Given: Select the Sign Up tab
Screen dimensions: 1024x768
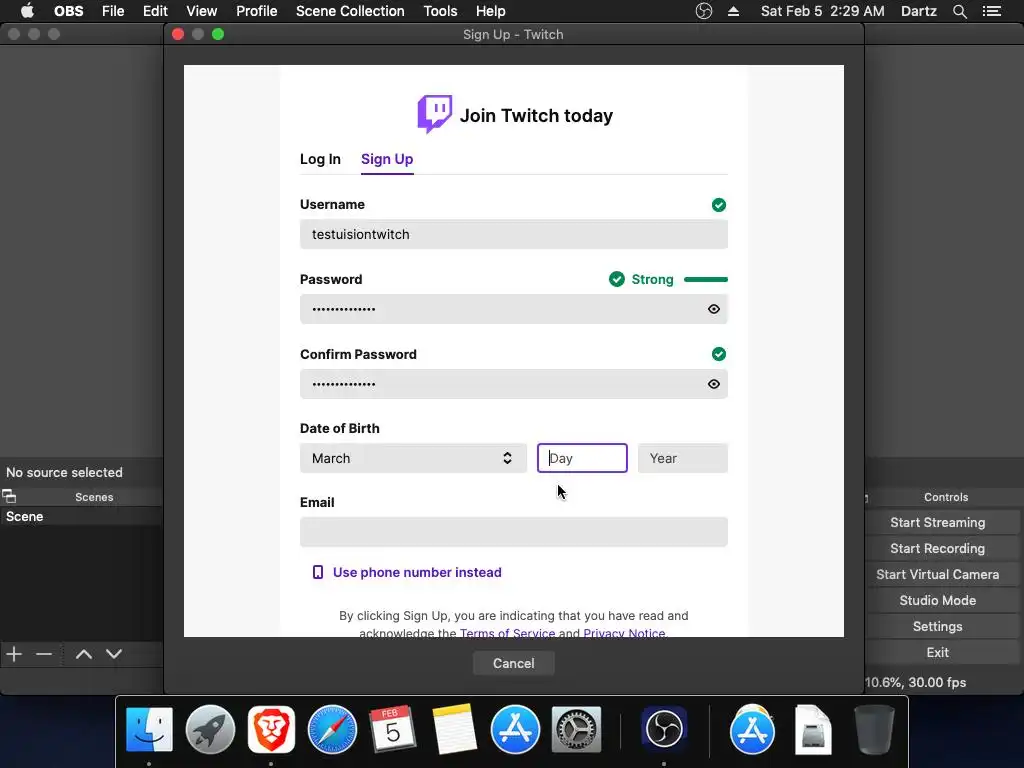Looking at the screenshot, I should tap(387, 159).
